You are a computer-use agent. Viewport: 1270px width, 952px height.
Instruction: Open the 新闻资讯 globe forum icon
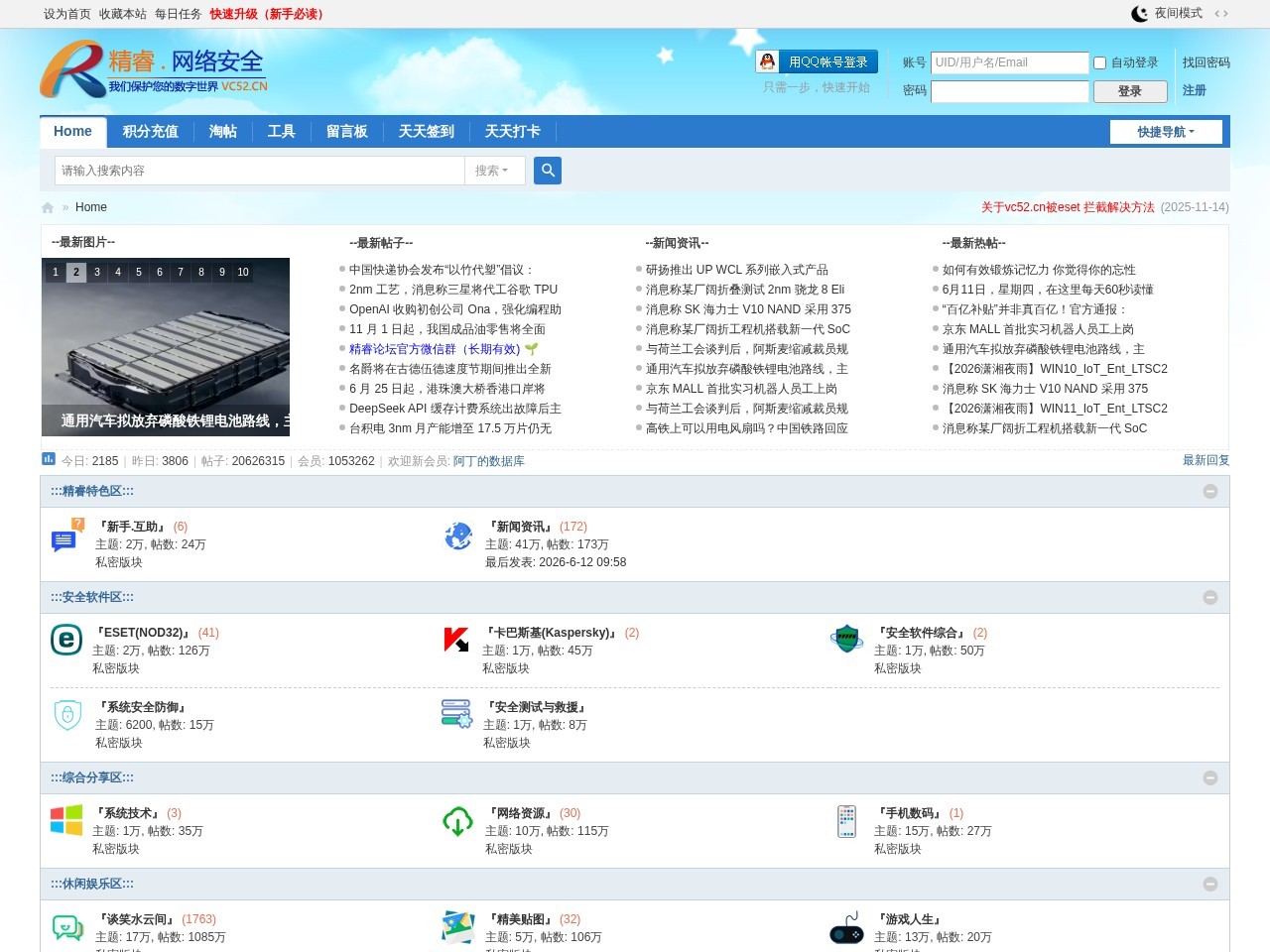458,535
